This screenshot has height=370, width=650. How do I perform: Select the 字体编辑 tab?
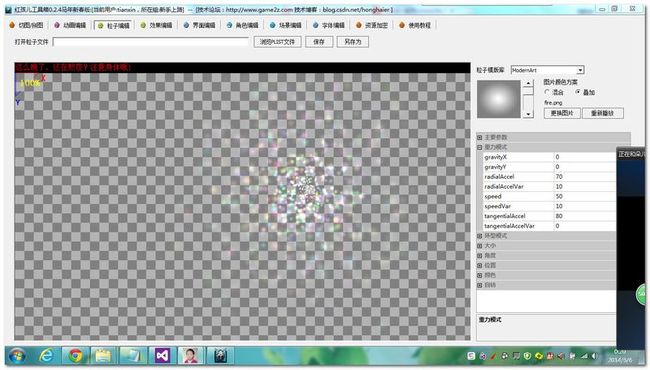click(x=329, y=25)
